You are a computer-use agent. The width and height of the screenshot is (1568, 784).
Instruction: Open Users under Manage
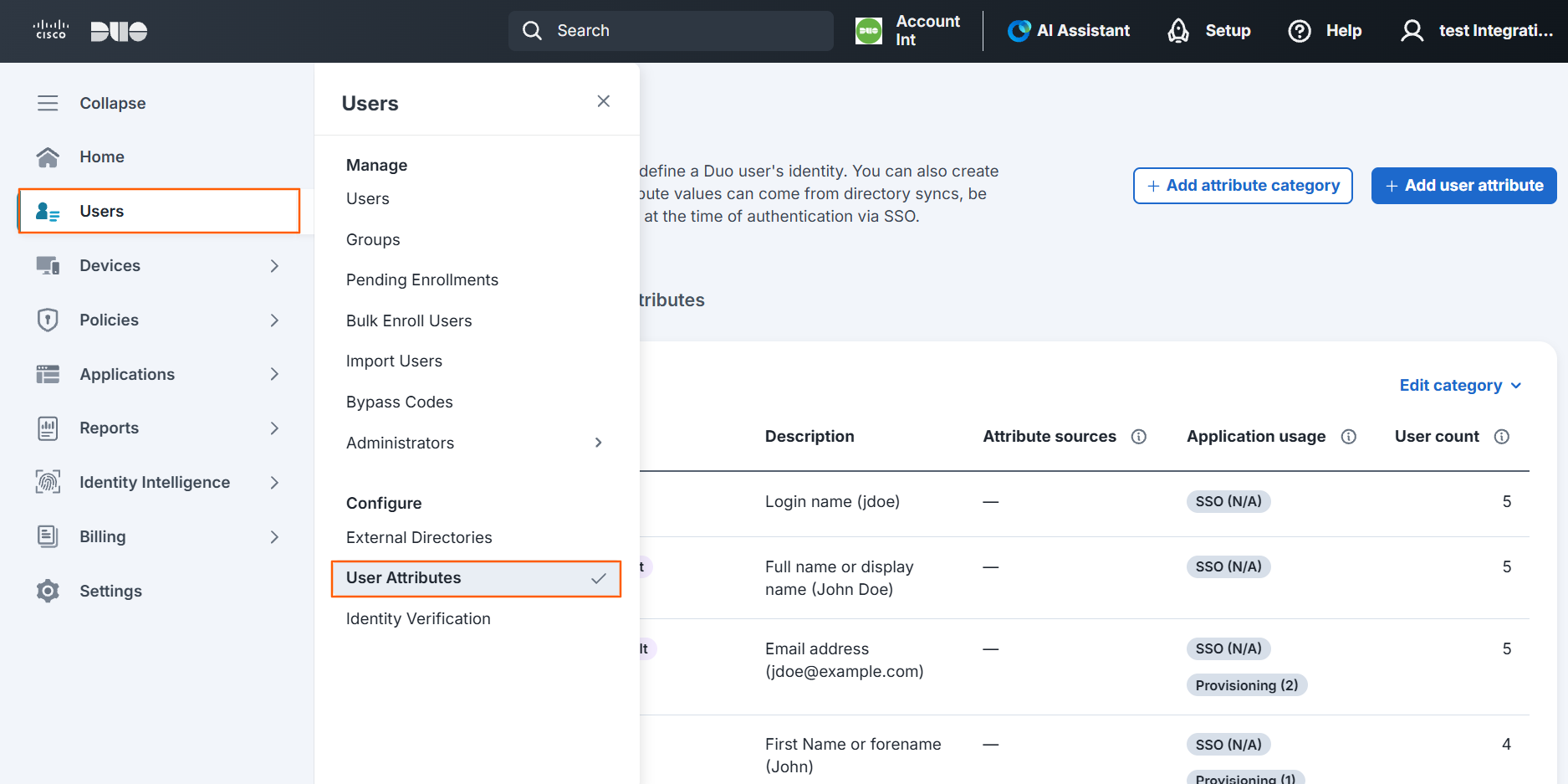(x=368, y=199)
